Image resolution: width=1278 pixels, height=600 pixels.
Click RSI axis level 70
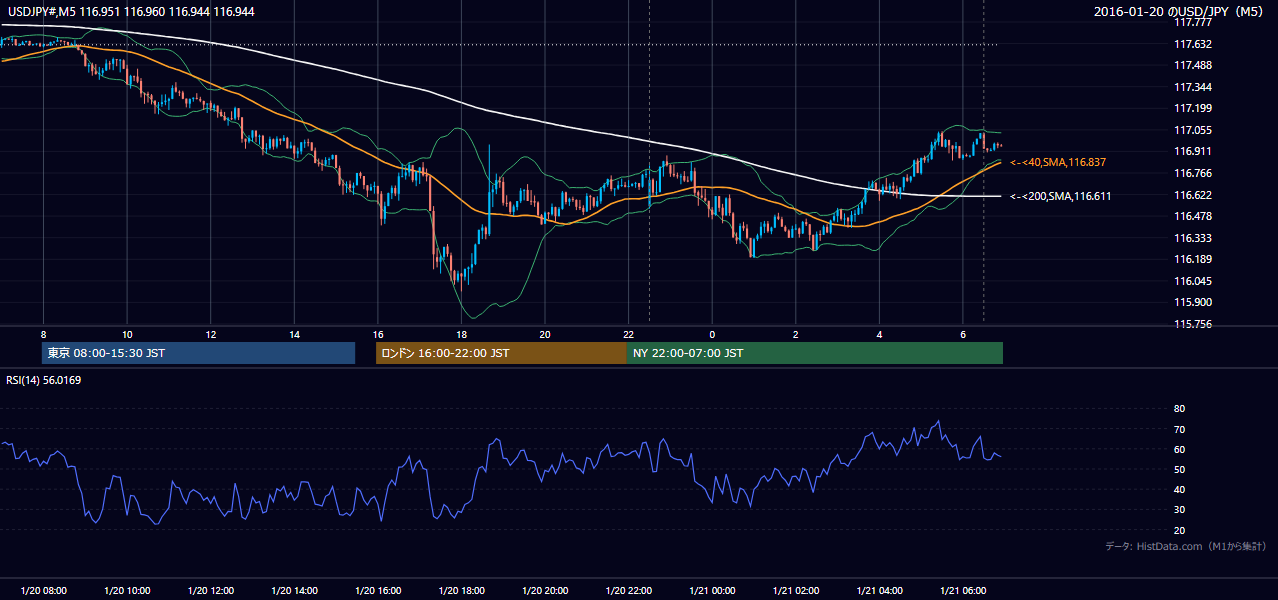click(x=1179, y=429)
